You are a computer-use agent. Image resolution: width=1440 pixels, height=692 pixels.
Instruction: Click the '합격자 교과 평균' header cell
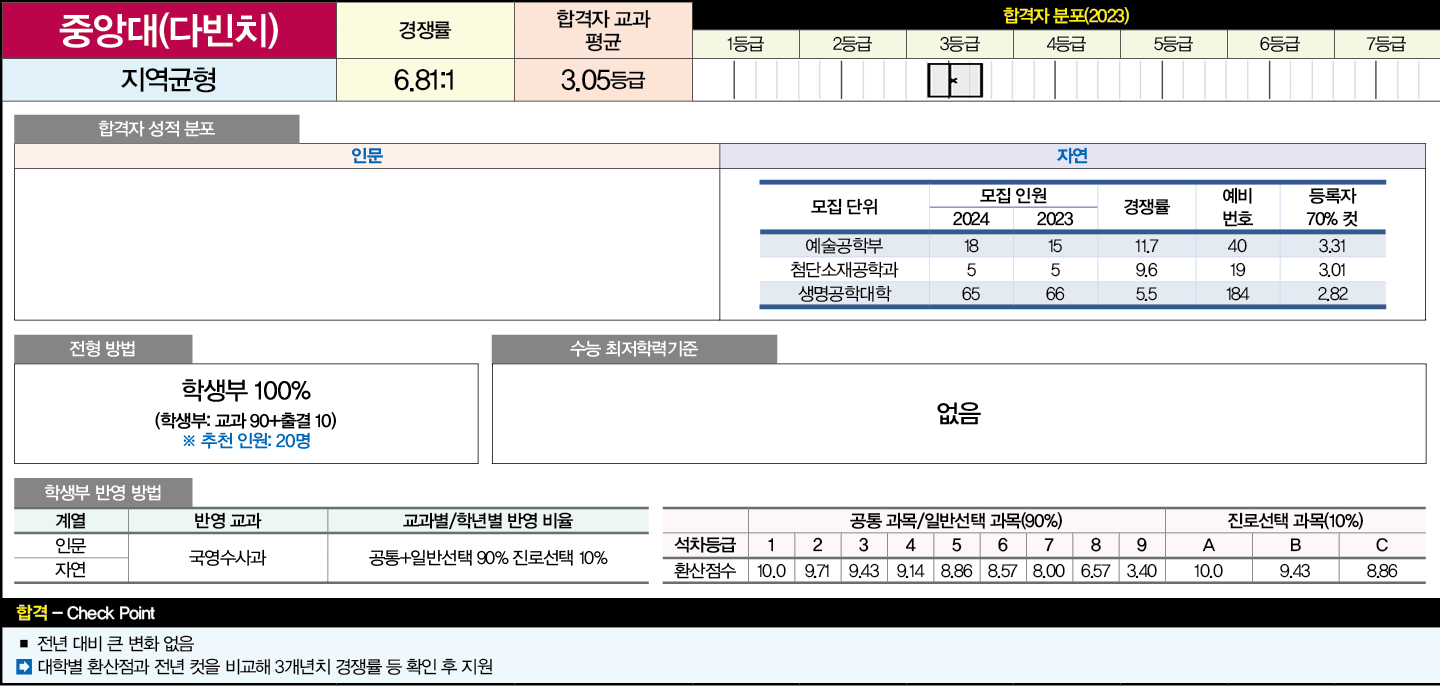[603, 30]
